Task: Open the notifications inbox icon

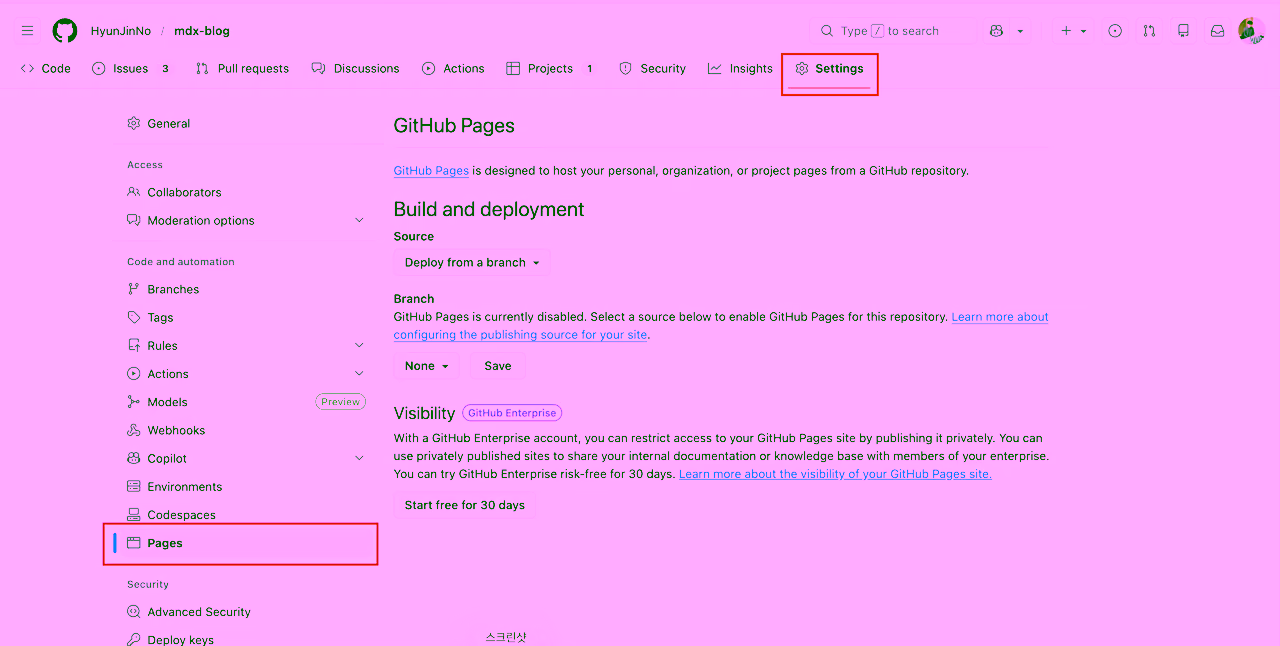Action: [x=1217, y=30]
